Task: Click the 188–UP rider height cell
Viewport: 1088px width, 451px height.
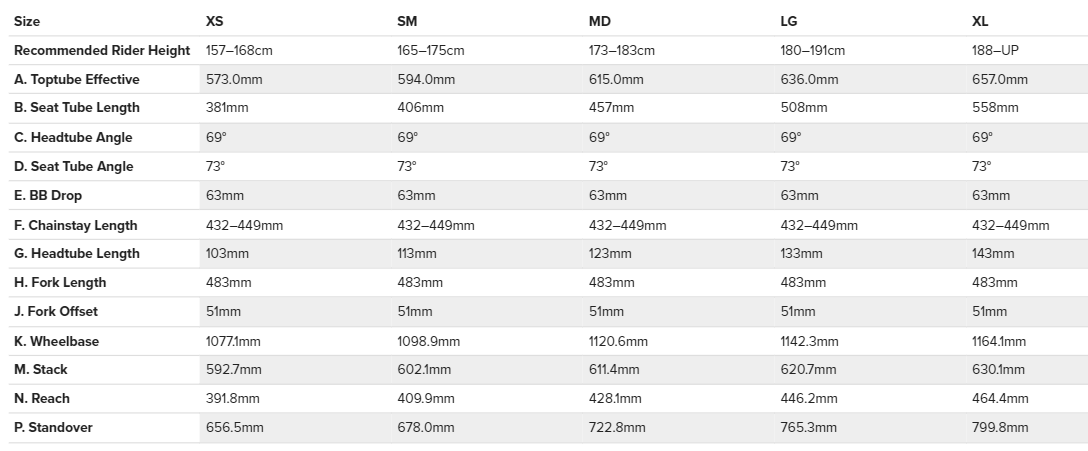Action: coord(995,50)
